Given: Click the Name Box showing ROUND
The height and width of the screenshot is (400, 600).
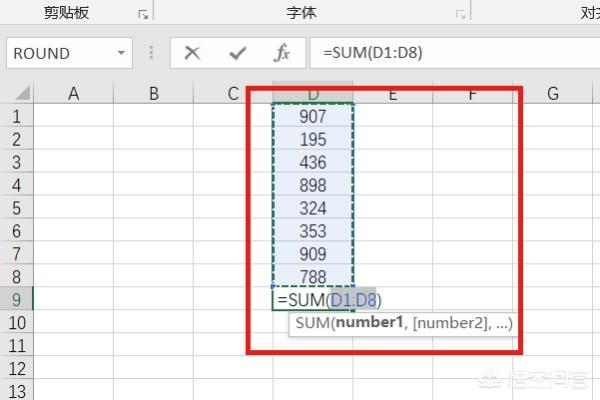Looking at the screenshot, I should tap(69, 53).
